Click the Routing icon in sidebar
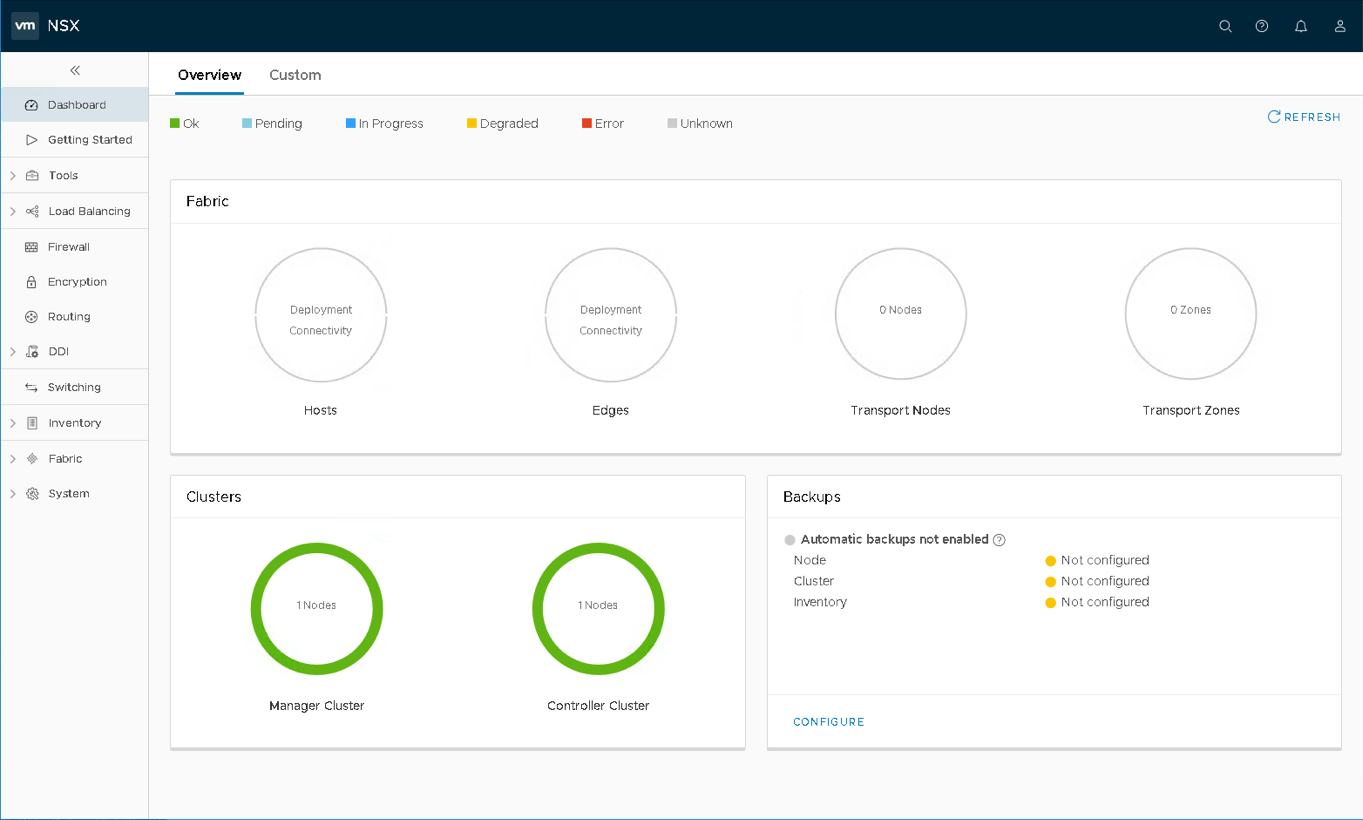 31,317
